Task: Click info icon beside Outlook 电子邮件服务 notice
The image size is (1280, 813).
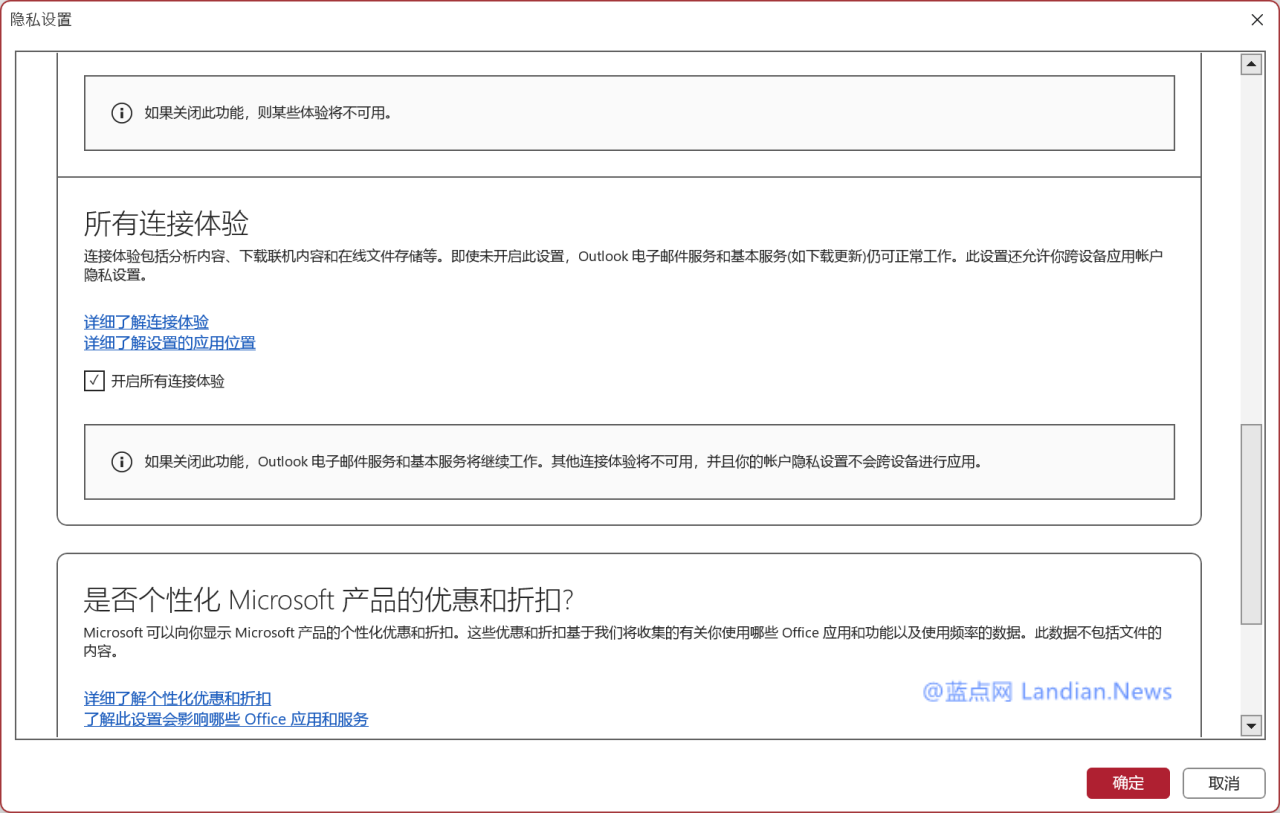Action: 121,462
